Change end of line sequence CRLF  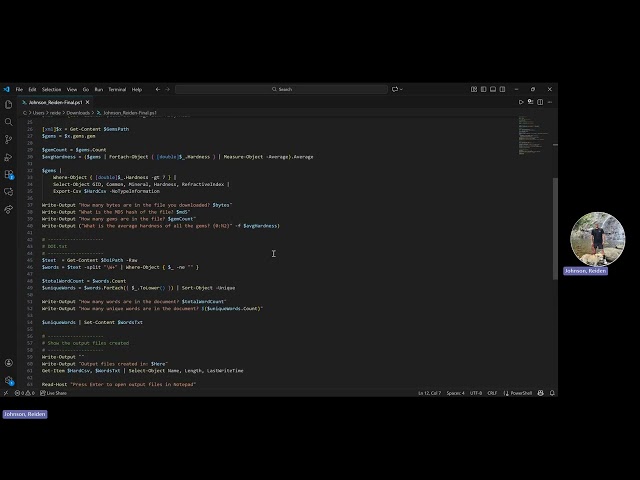pyautogui.click(x=492, y=393)
